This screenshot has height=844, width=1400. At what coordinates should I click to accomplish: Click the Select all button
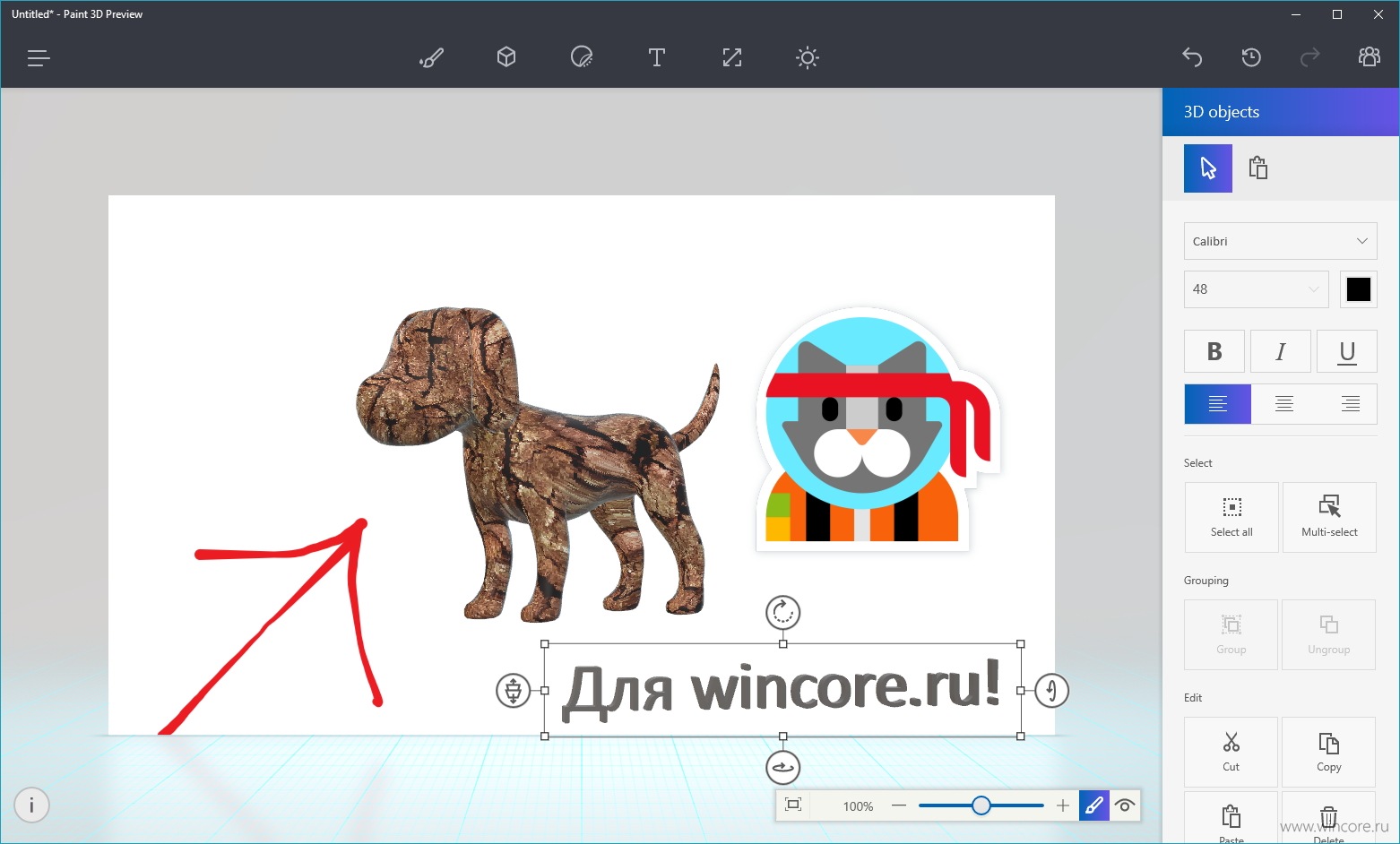[x=1231, y=517]
